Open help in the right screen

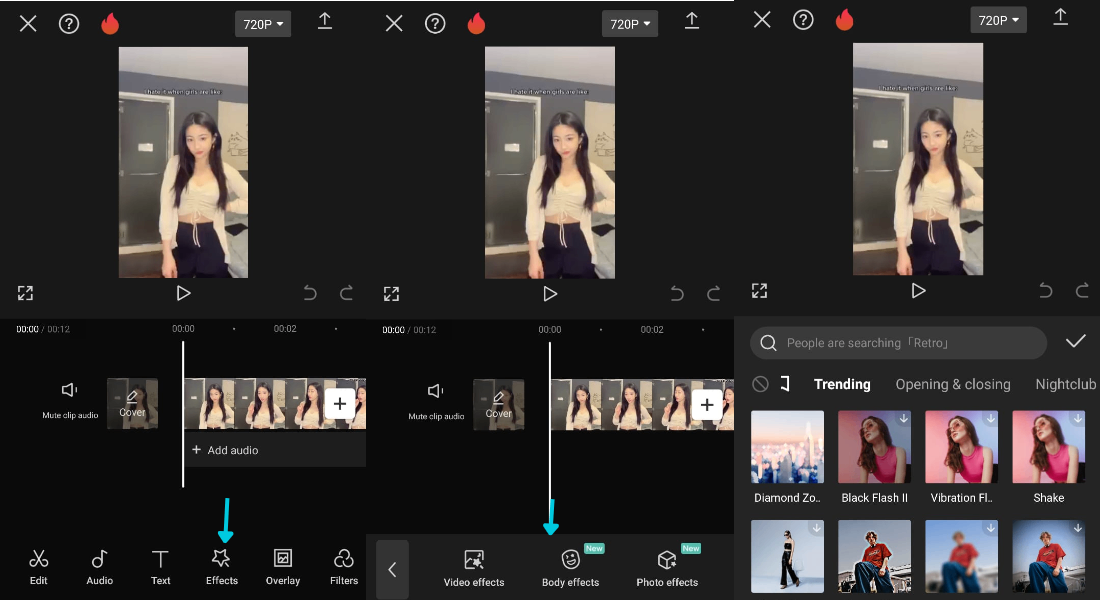pos(803,20)
